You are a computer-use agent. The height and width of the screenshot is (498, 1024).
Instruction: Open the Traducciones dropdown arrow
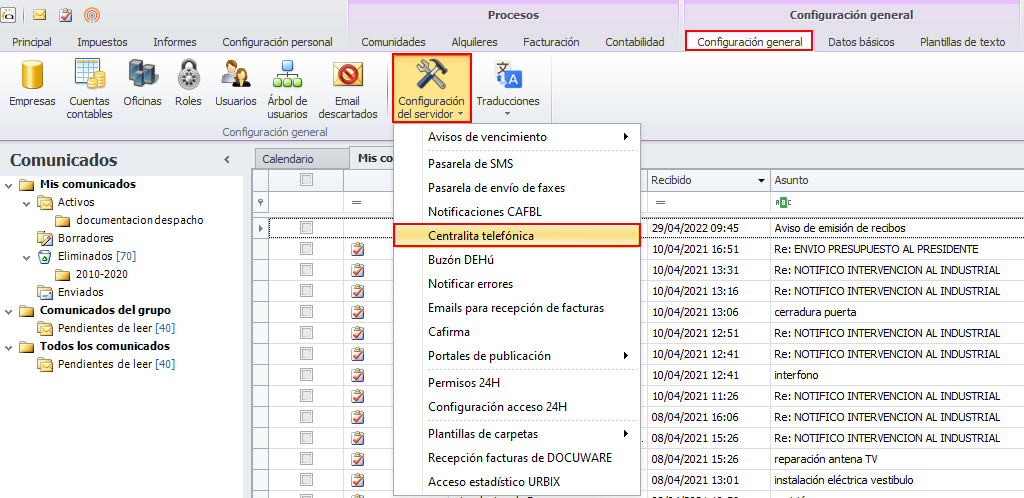(x=507, y=114)
